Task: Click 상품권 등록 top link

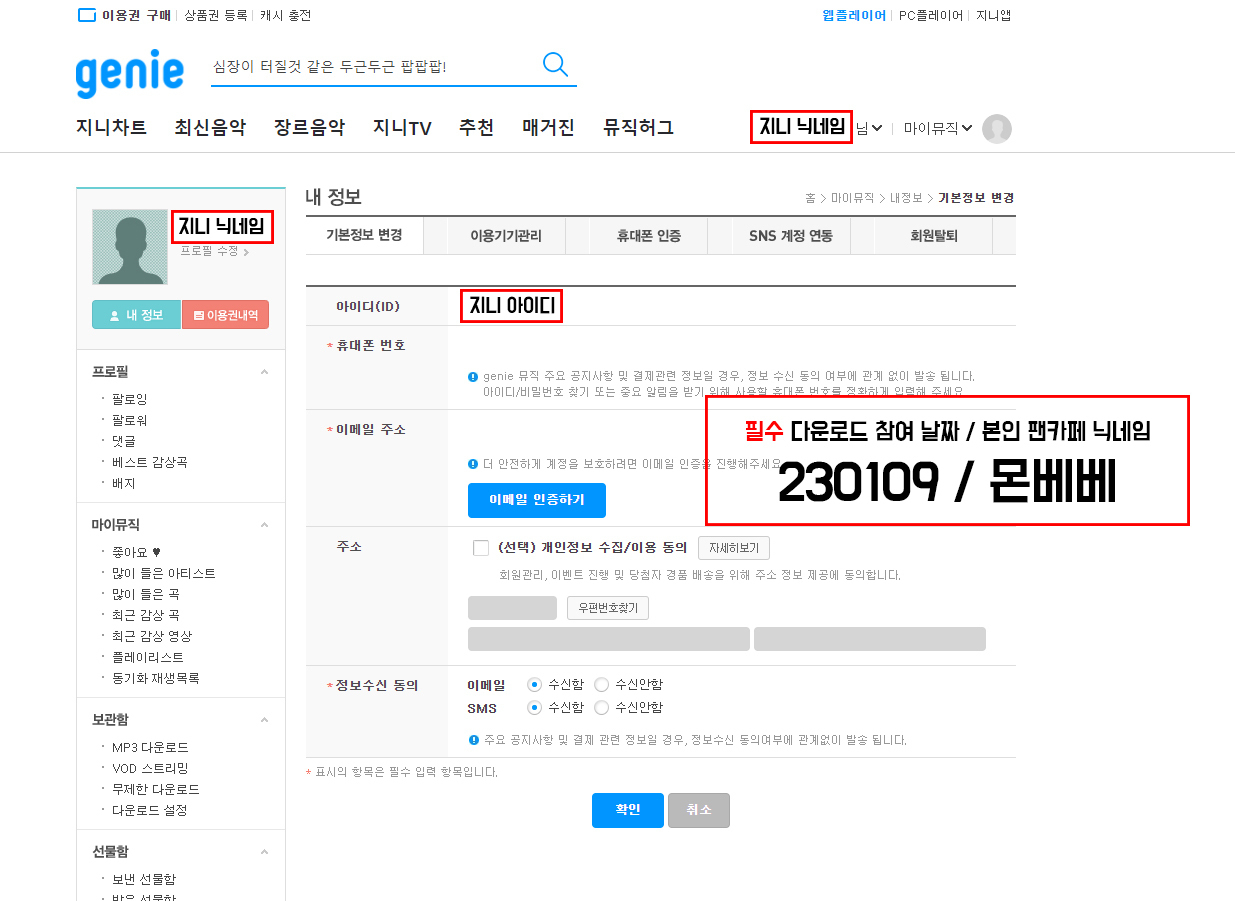Action: 215,15
